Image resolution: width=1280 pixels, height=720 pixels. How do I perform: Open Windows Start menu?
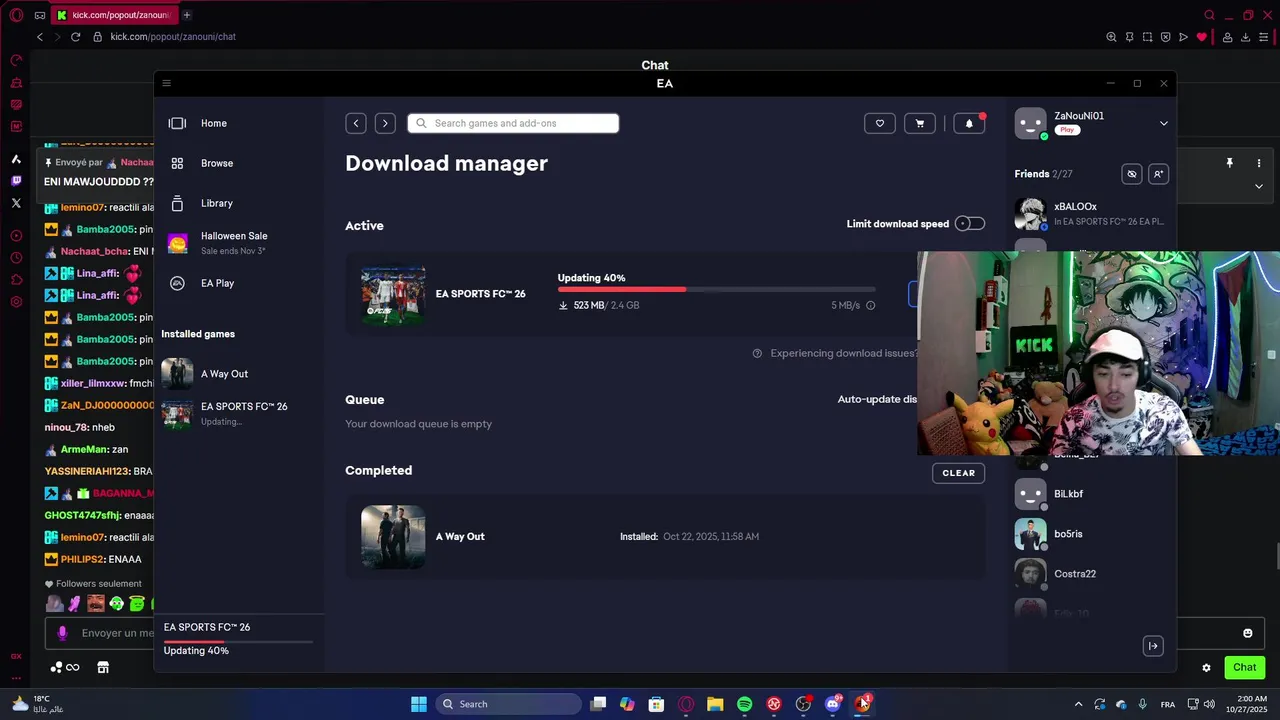pyautogui.click(x=419, y=704)
